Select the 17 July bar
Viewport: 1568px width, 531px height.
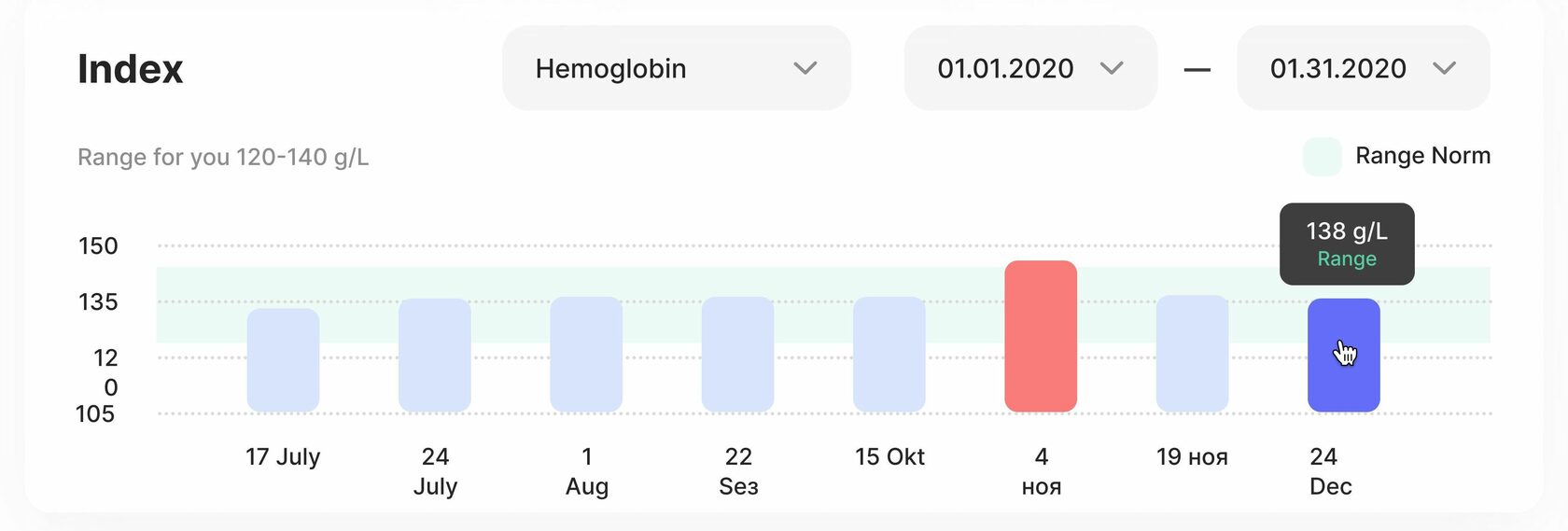pyautogui.click(x=283, y=359)
